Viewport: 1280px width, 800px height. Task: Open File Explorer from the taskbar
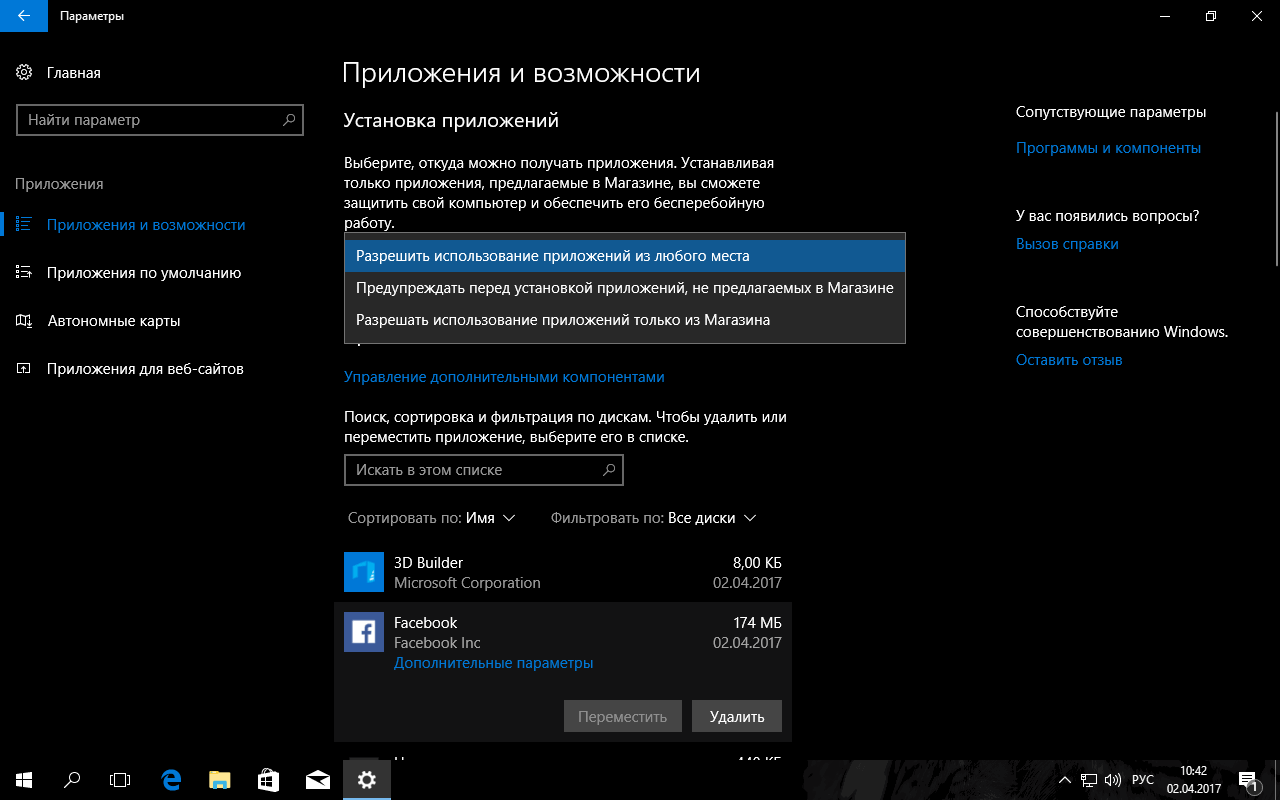(x=220, y=780)
